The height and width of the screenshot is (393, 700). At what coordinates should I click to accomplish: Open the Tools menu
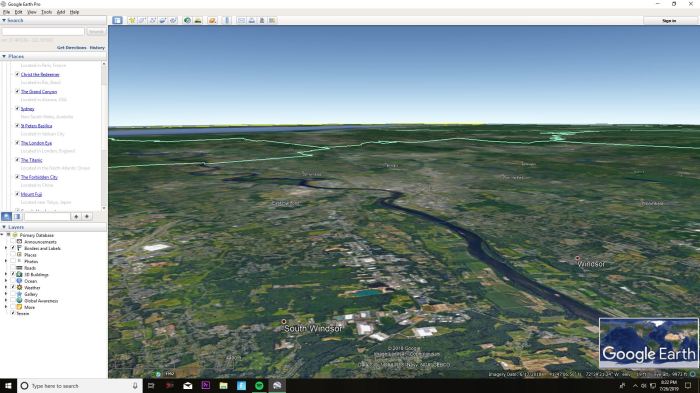coord(46,12)
